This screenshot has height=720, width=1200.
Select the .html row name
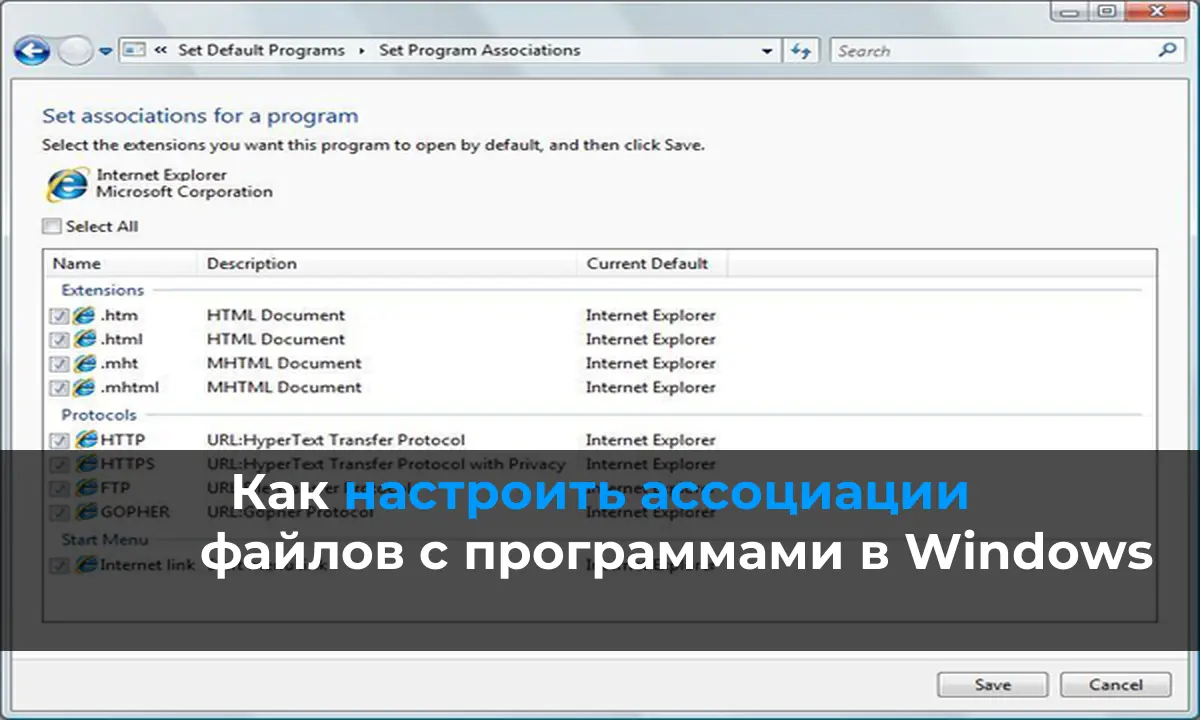121,339
